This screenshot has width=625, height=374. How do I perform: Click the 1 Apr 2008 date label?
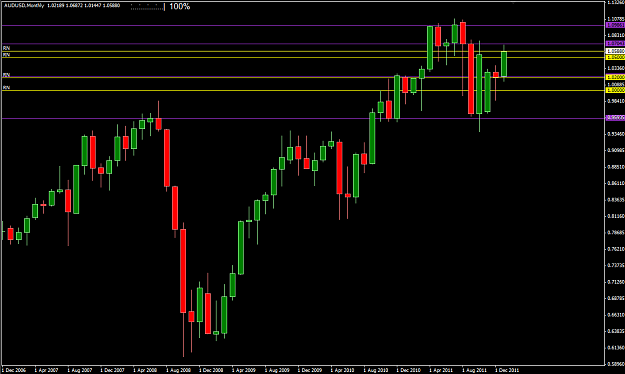[145, 370]
